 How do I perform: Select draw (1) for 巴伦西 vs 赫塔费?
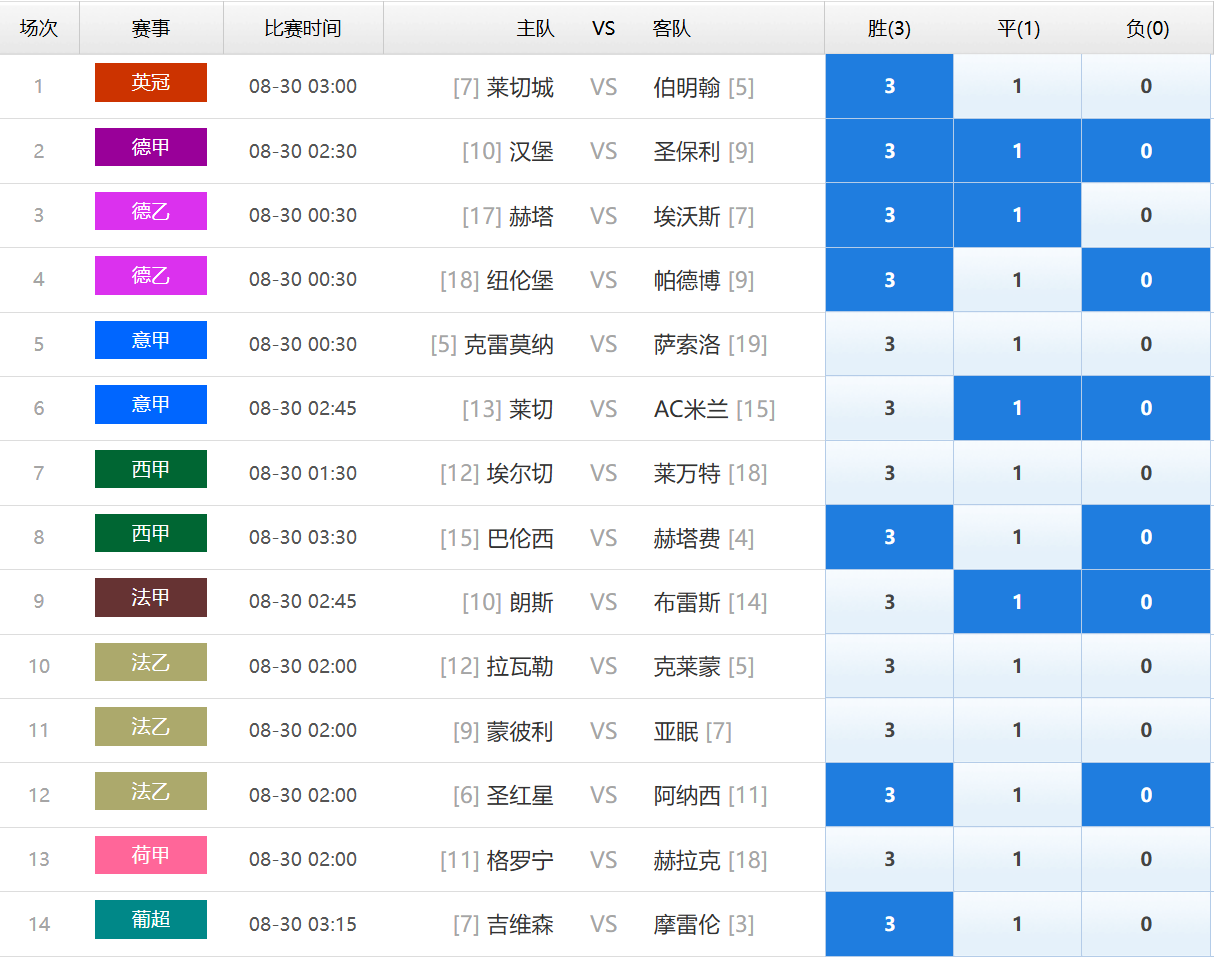click(x=1017, y=537)
